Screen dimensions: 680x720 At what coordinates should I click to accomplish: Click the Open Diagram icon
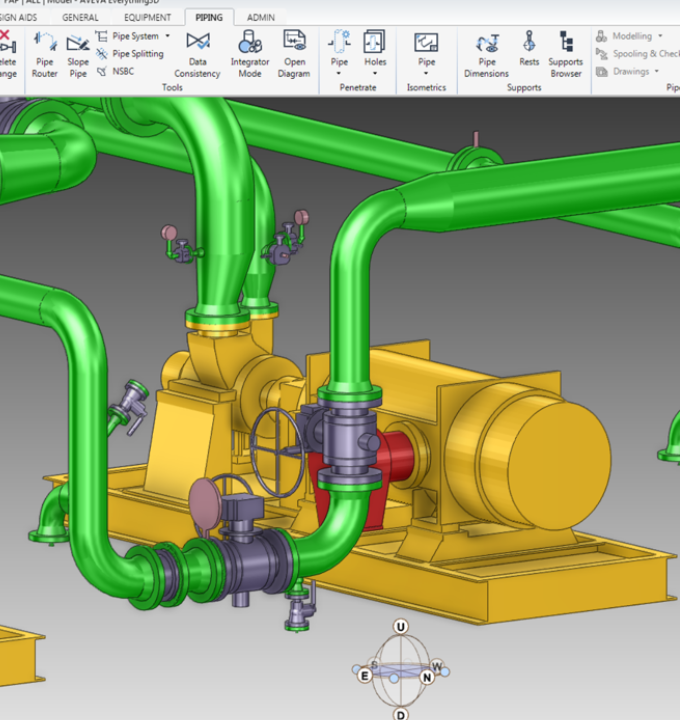pyautogui.click(x=294, y=52)
